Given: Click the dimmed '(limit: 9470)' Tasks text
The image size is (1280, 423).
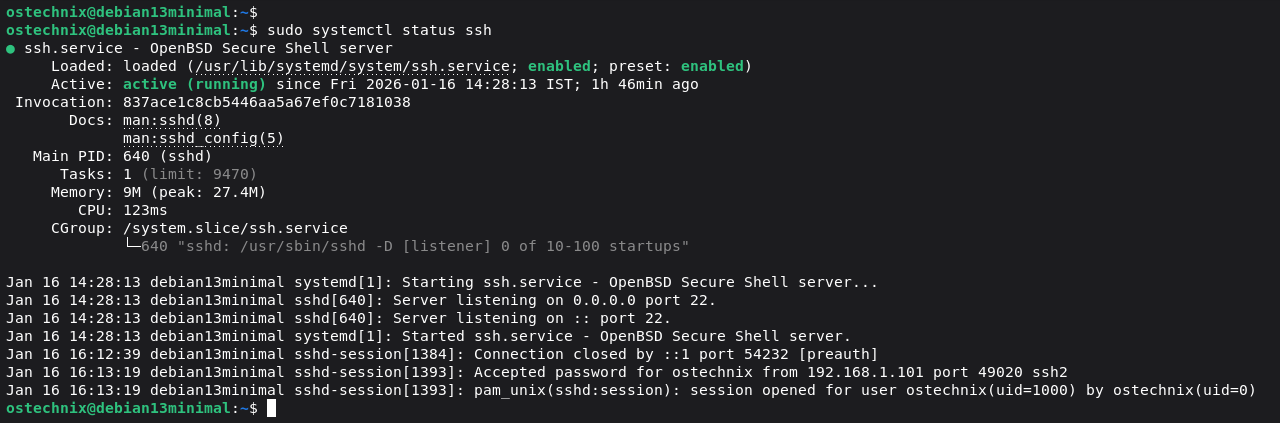Looking at the screenshot, I should click(x=199, y=174).
